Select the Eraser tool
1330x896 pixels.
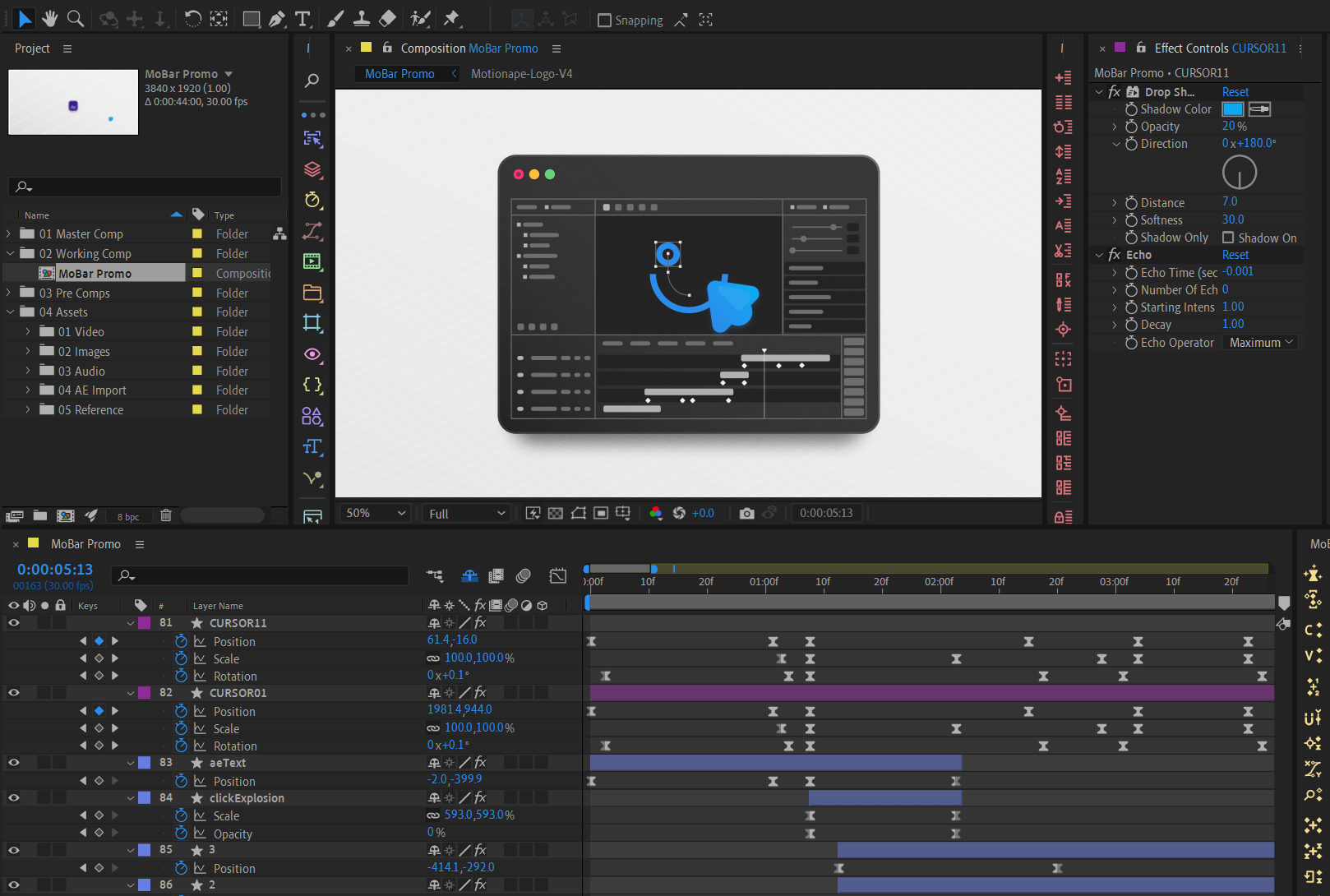pyautogui.click(x=387, y=19)
